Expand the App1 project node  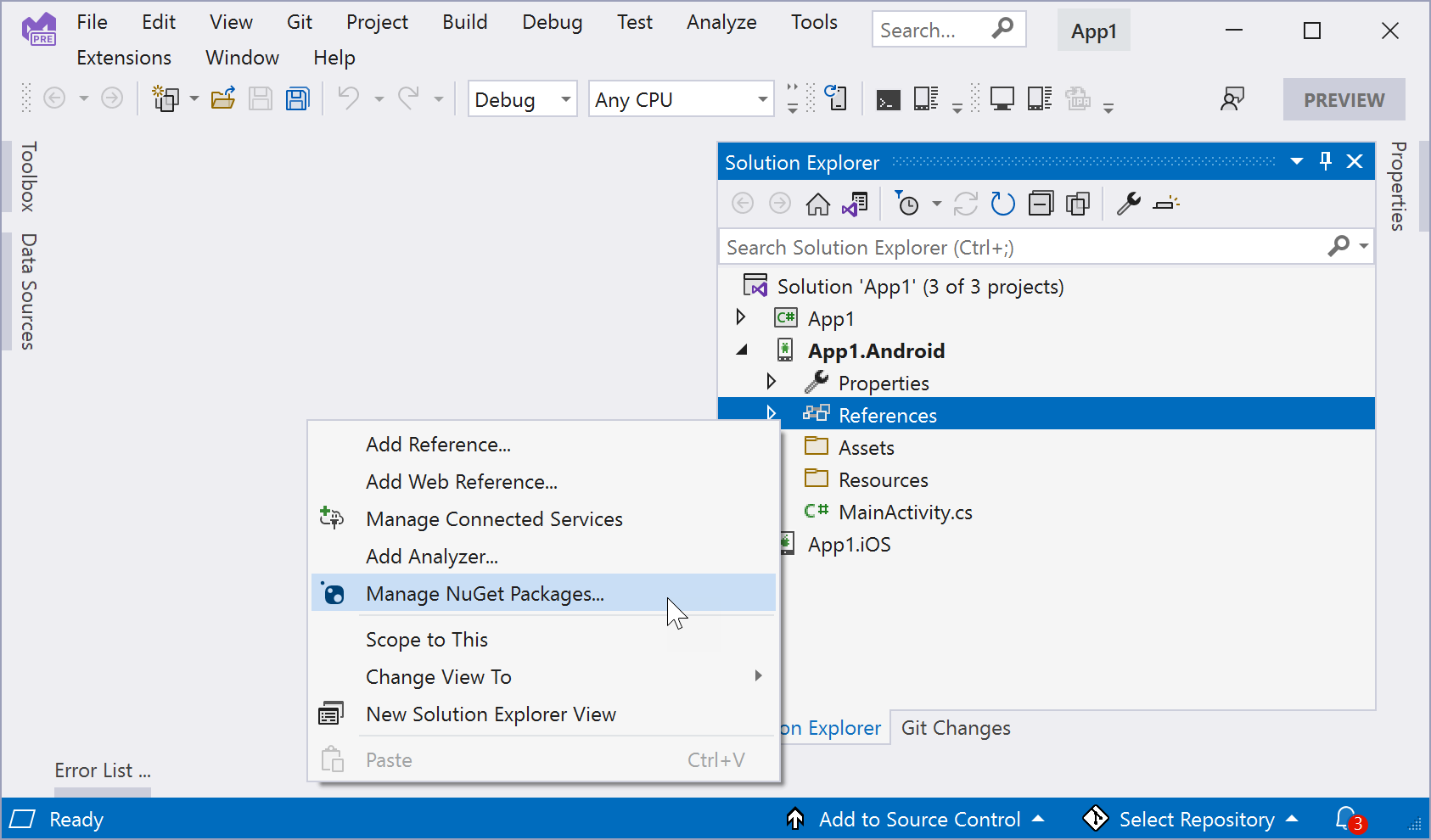click(x=741, y=318)
